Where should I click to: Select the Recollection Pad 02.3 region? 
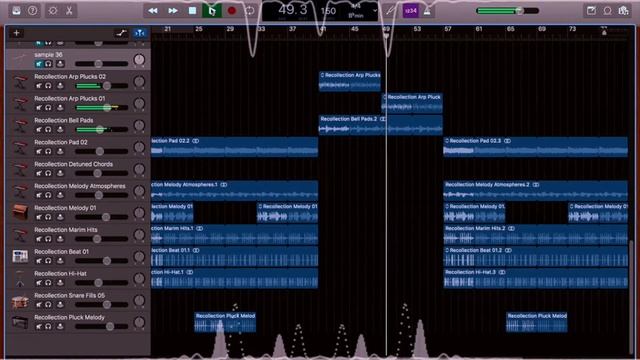point(535,147)
